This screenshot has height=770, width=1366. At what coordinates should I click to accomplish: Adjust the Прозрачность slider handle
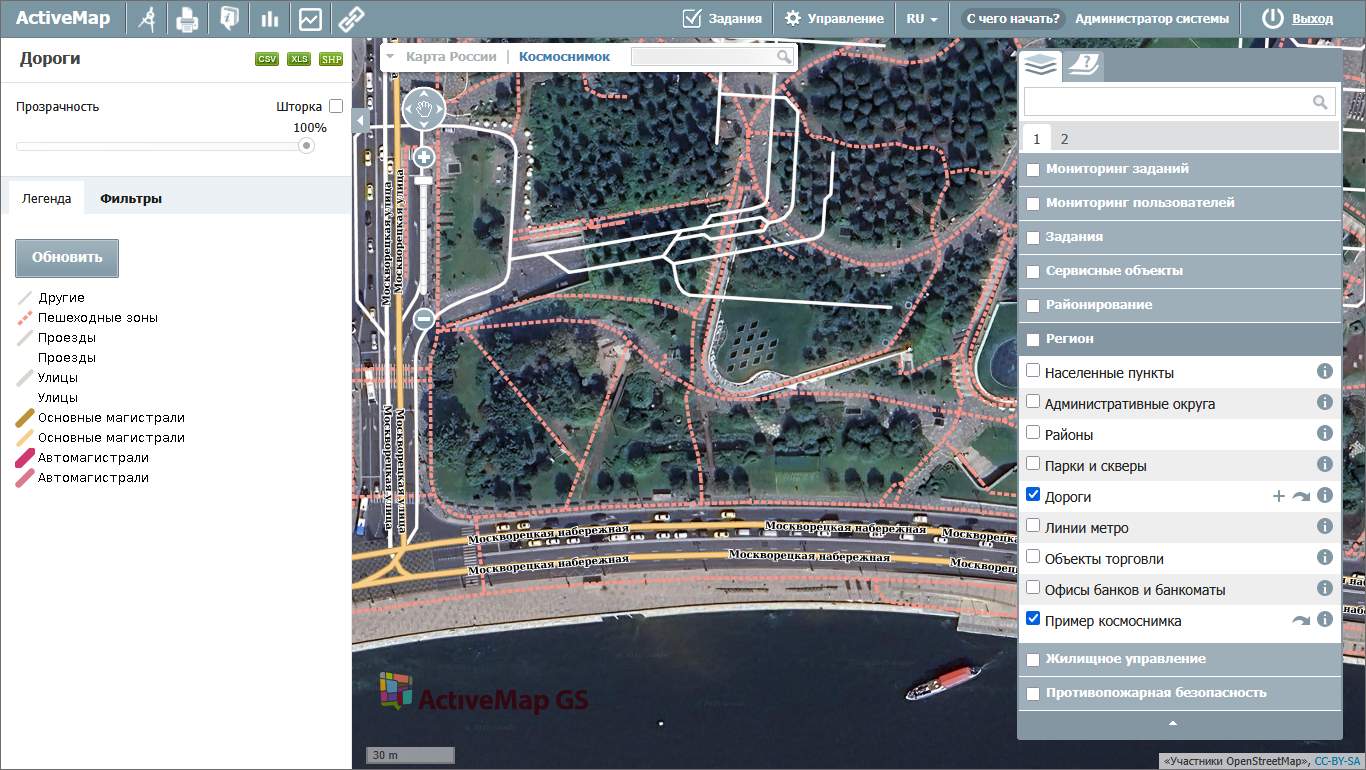click(x=307, y=146)
